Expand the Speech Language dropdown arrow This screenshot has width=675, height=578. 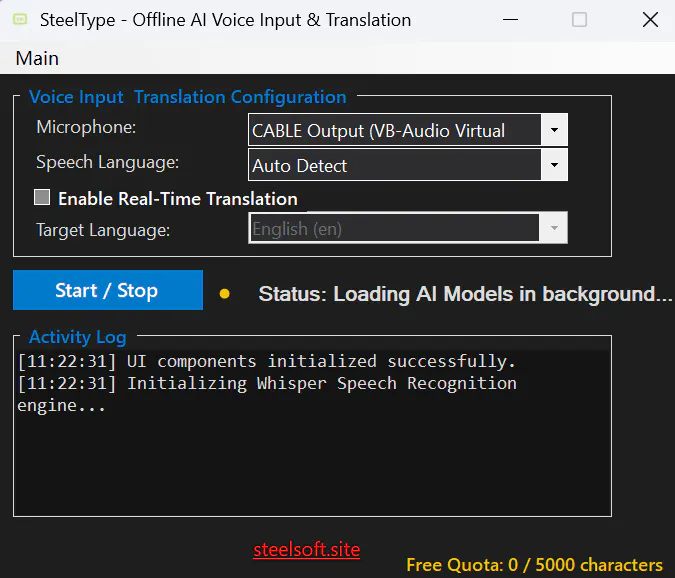click(554, 165)
